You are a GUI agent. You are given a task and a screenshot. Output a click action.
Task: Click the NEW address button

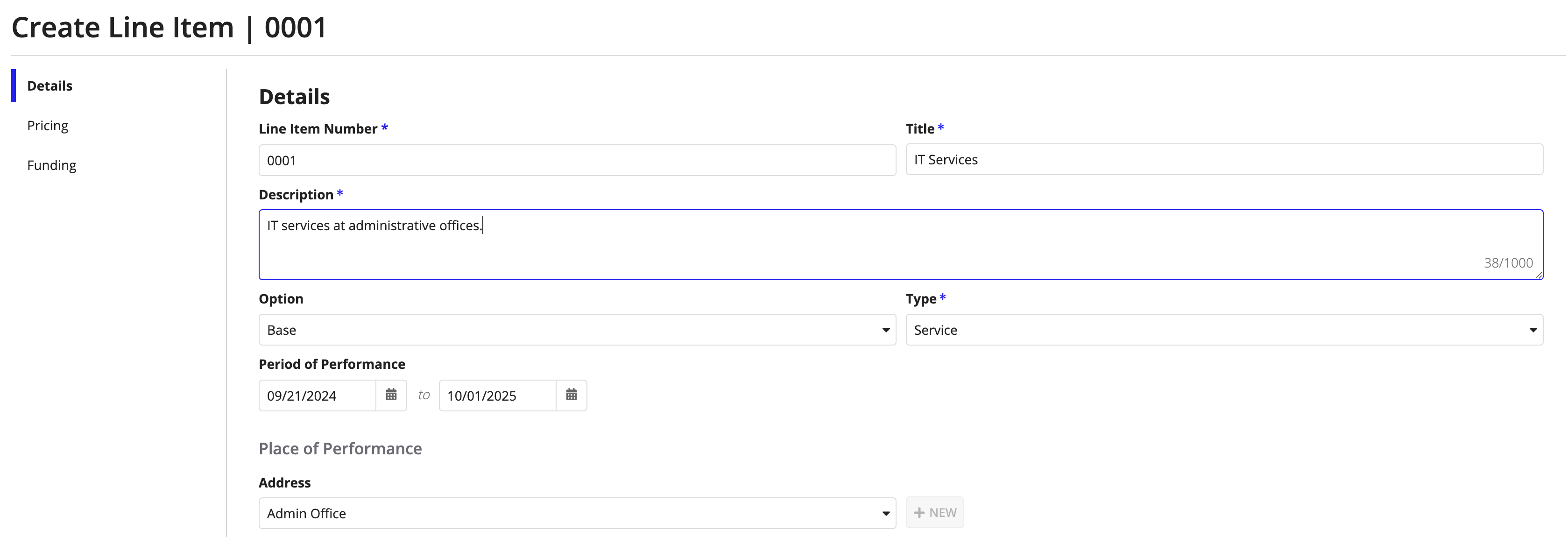pos(935,513)
